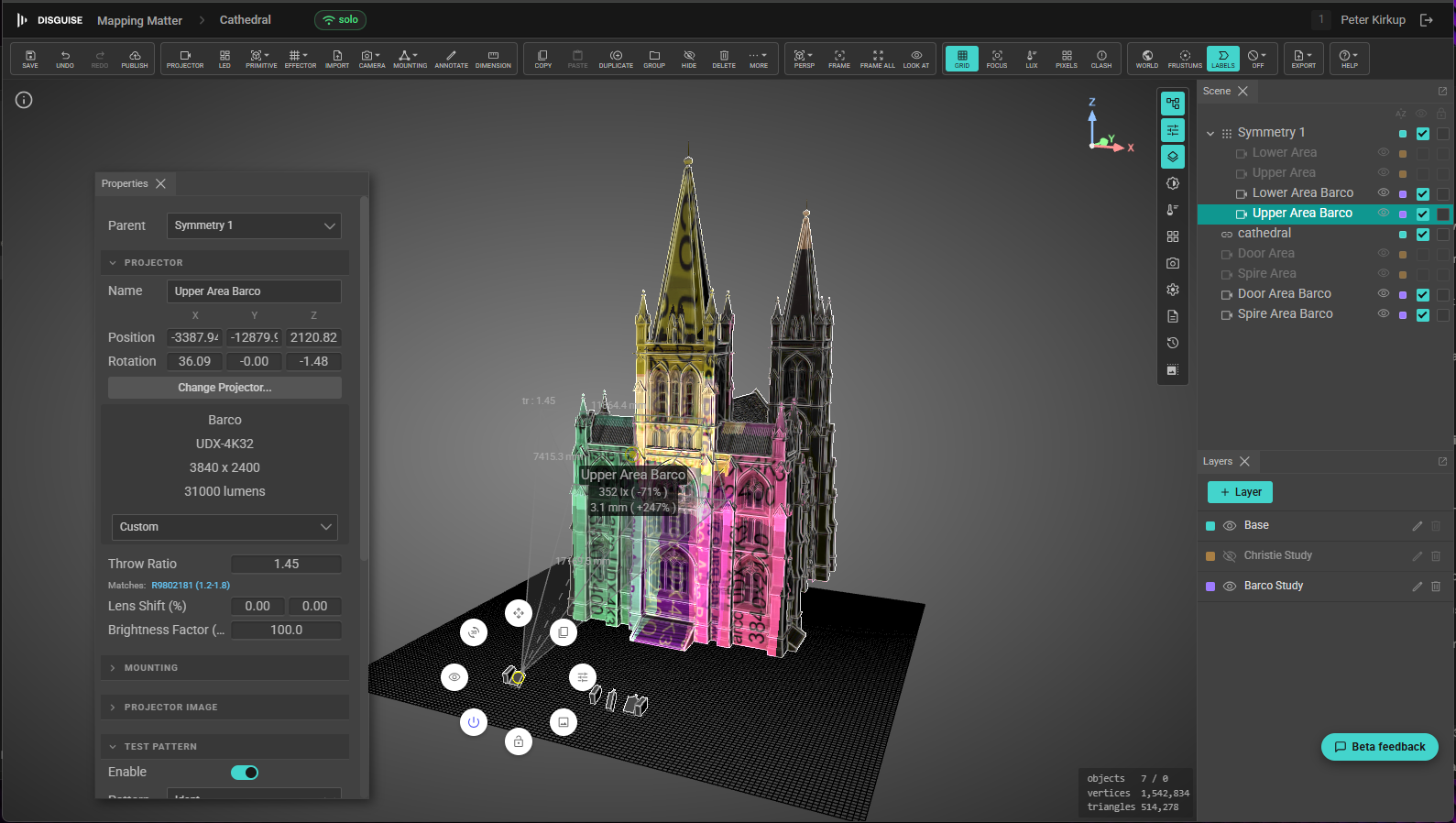Click the Save toolbar icon
Viewport: 1456px width, 823px height.
click(30, 59)
